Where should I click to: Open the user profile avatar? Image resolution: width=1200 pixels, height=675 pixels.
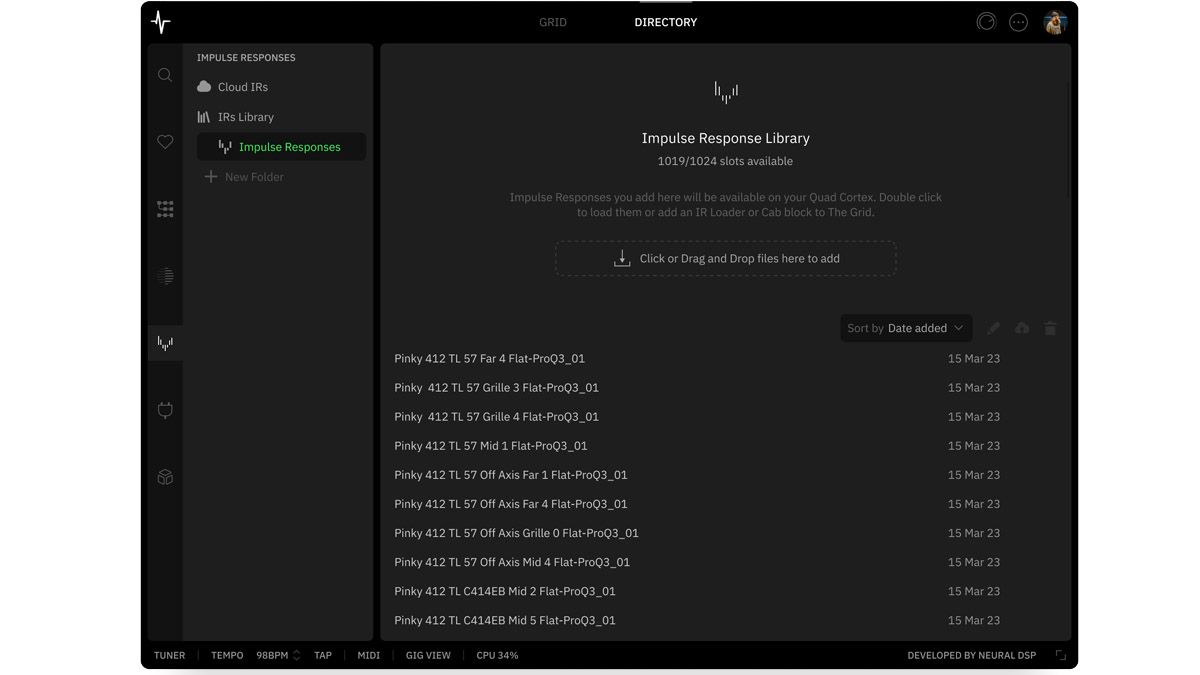pyautogui.click(x=1055, y=22)
